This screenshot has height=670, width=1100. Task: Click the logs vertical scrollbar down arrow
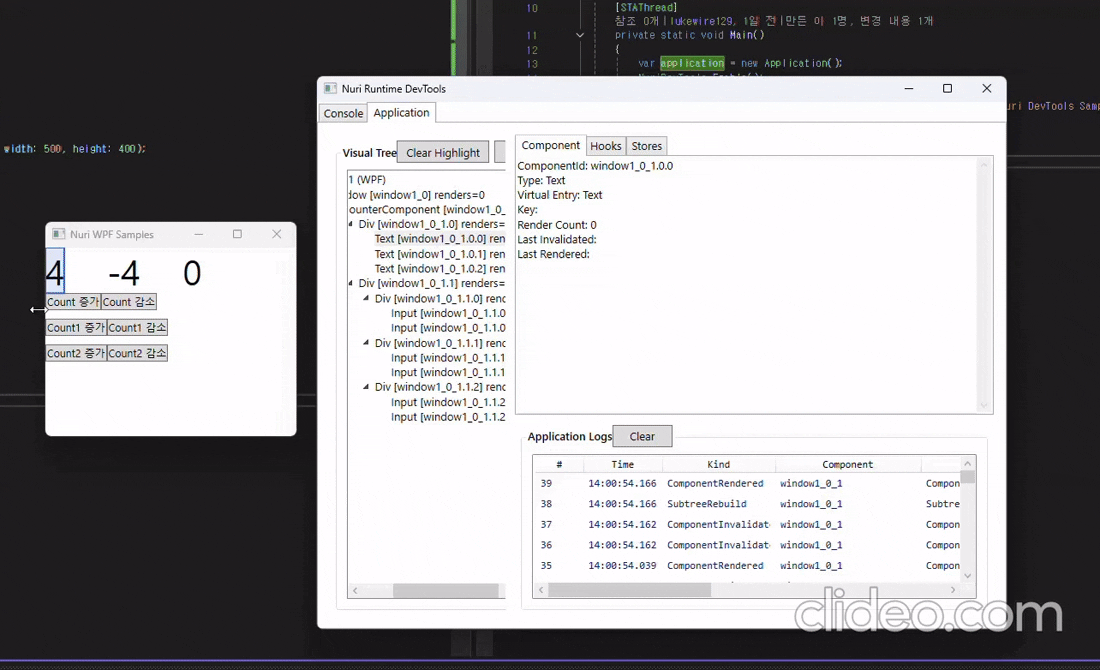click(967, 576)
